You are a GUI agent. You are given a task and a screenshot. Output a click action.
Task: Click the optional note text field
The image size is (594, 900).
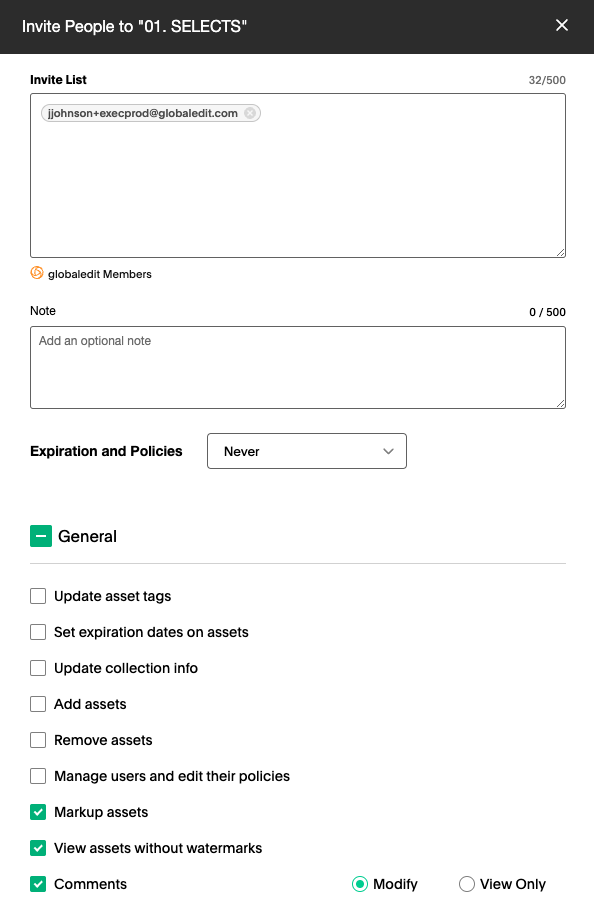[298, 367]
